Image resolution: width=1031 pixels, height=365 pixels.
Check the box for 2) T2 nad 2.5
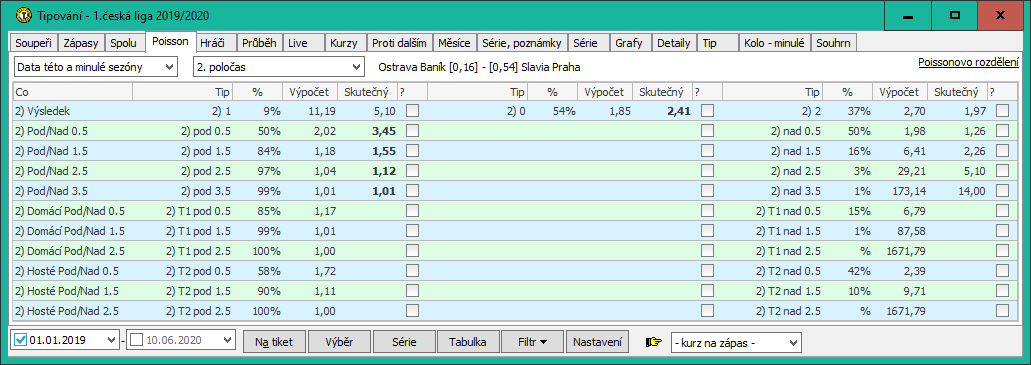[1002, 310]
